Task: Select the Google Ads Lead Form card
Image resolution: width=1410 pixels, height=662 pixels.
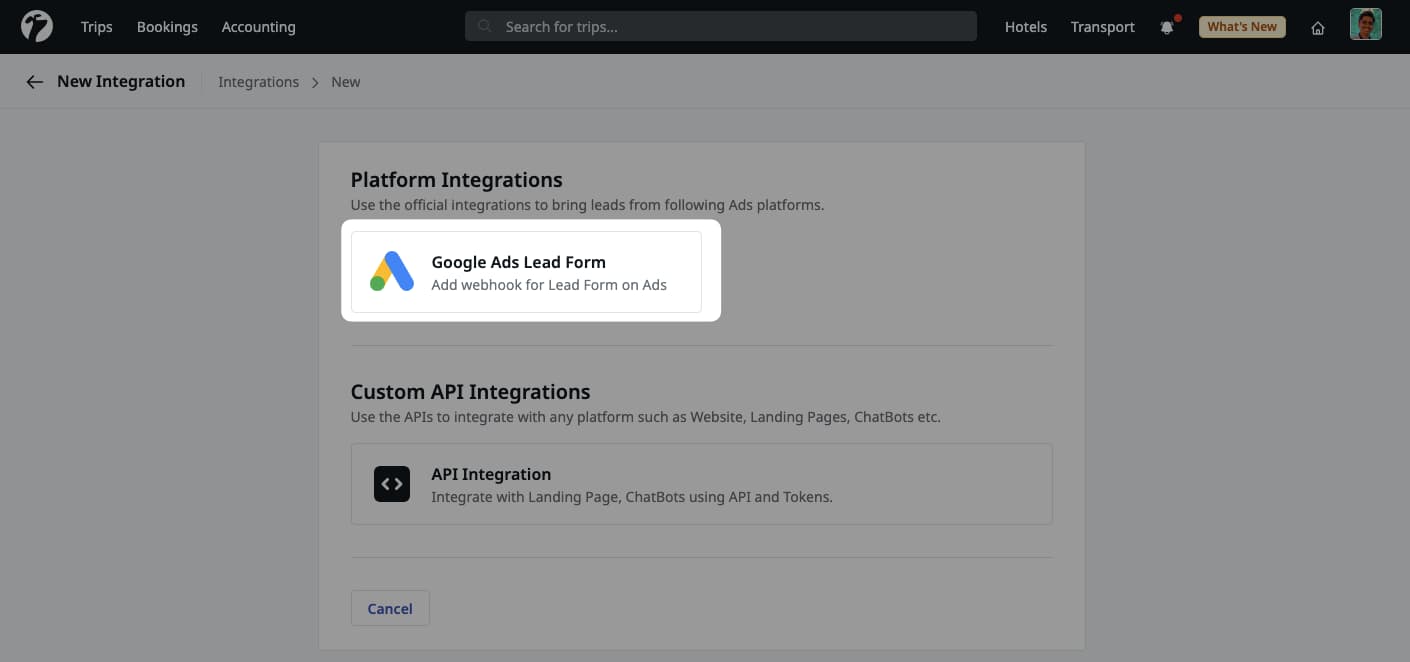Action: [x=530, y=270]
